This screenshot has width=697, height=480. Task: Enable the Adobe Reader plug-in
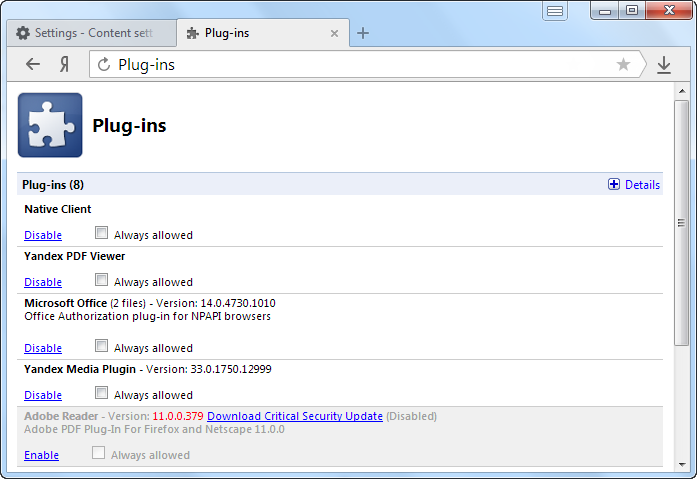[x=41, y=455]
